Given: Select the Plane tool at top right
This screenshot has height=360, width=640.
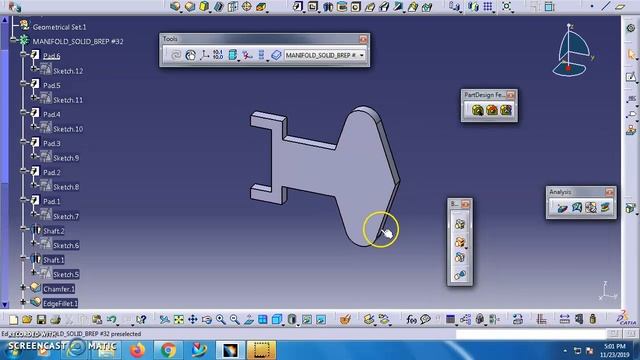Looking at the screenshot, I should pyautogui.click(x=620, y=6).
